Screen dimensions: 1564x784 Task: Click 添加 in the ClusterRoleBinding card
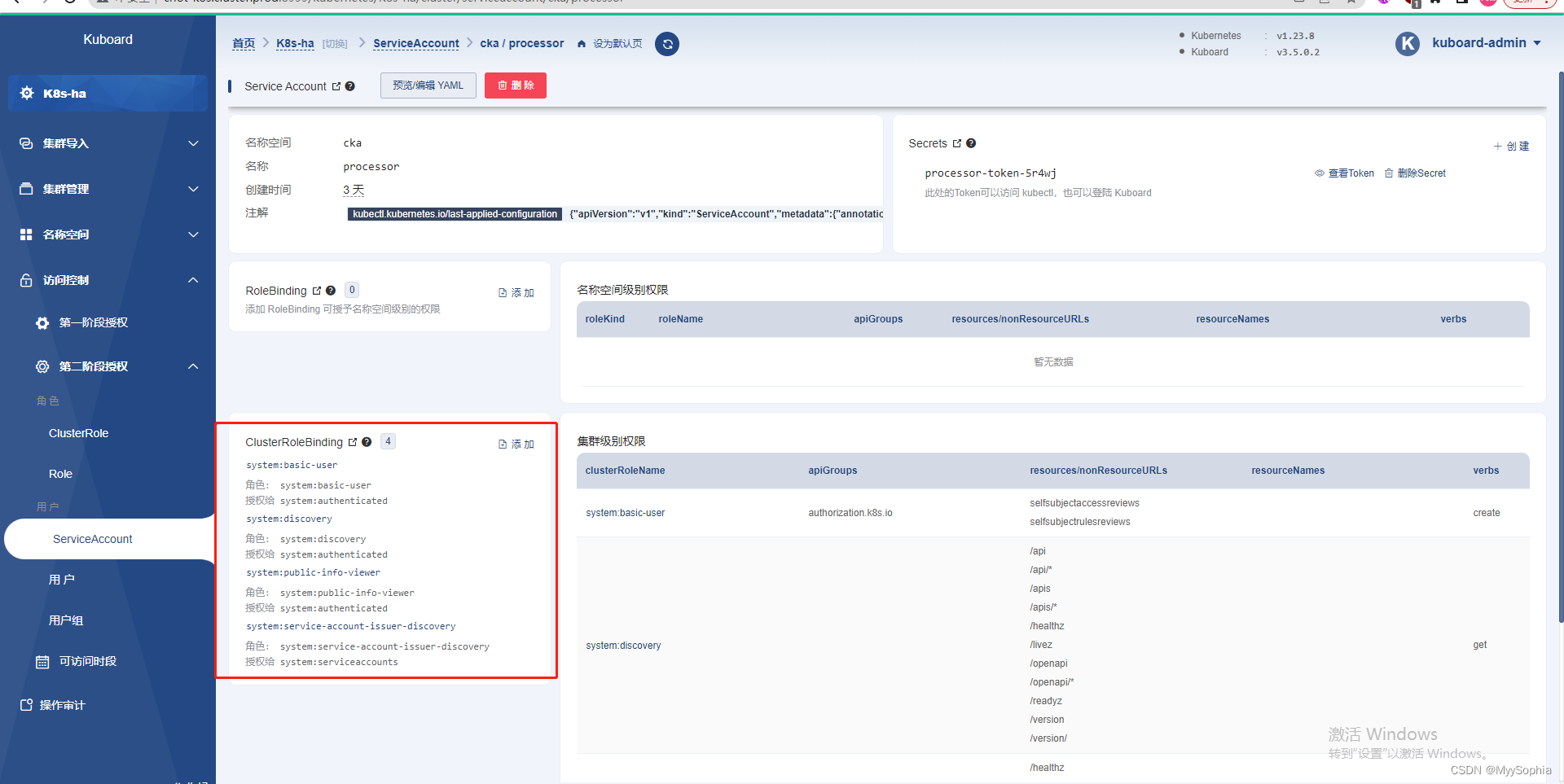coord(516,445)
